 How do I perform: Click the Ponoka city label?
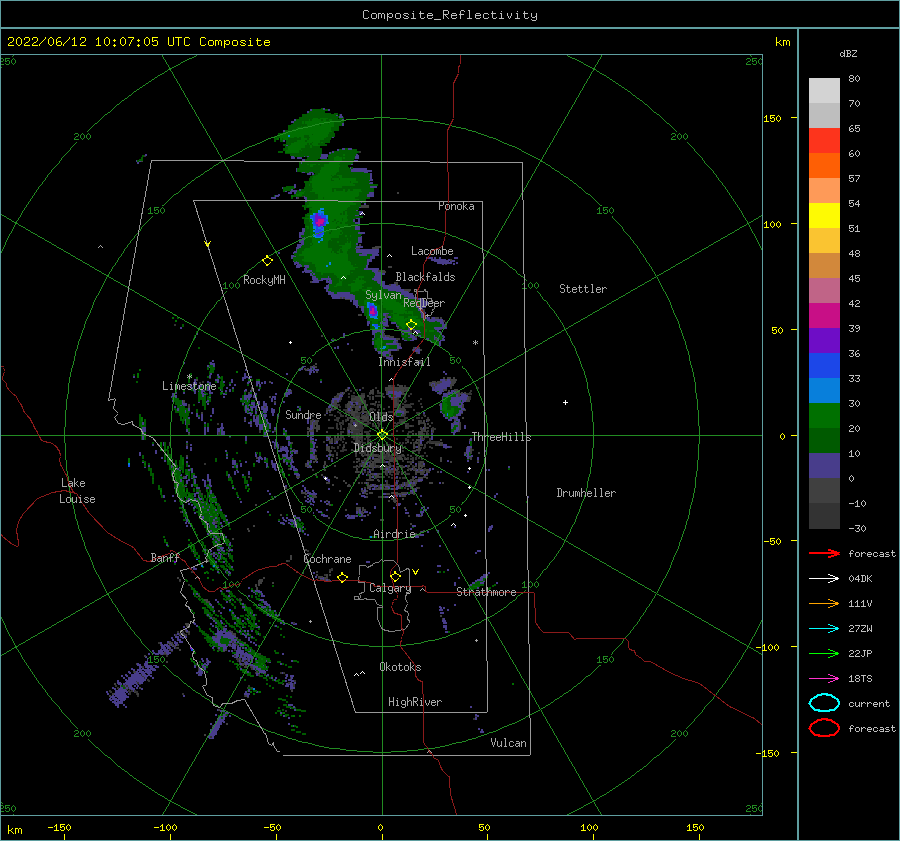point(456,206)
